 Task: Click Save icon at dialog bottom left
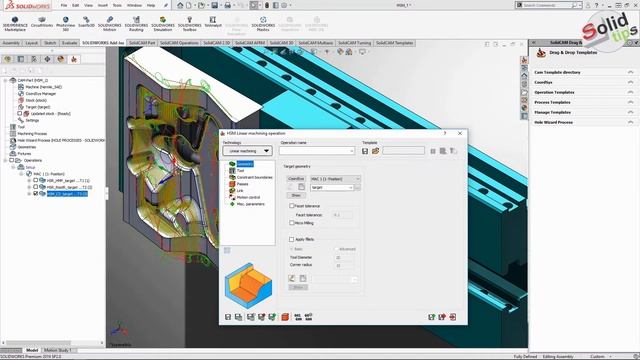point(228,317)
